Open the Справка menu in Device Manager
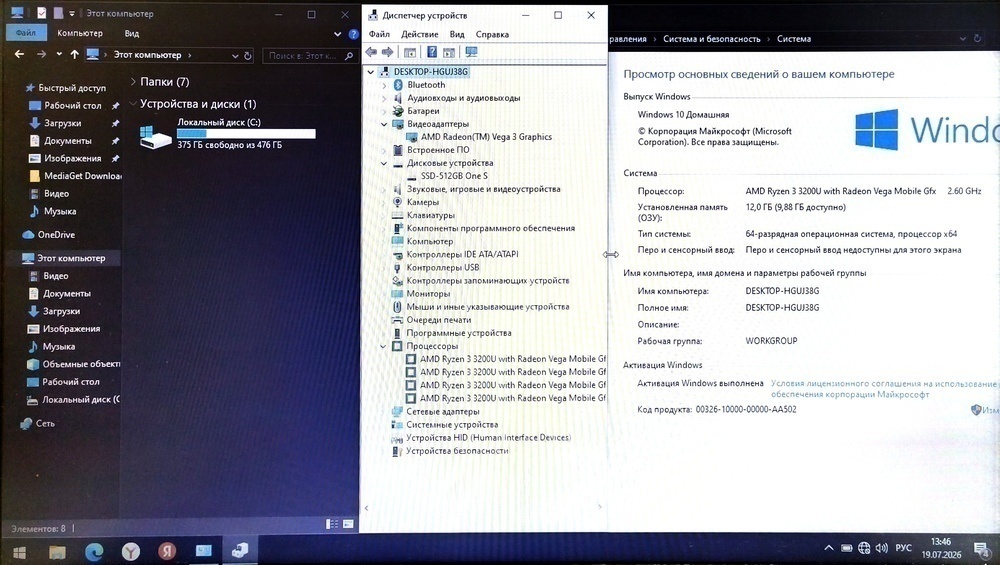The height and width of the screenshot is (565, 1000). click(492, 34)
